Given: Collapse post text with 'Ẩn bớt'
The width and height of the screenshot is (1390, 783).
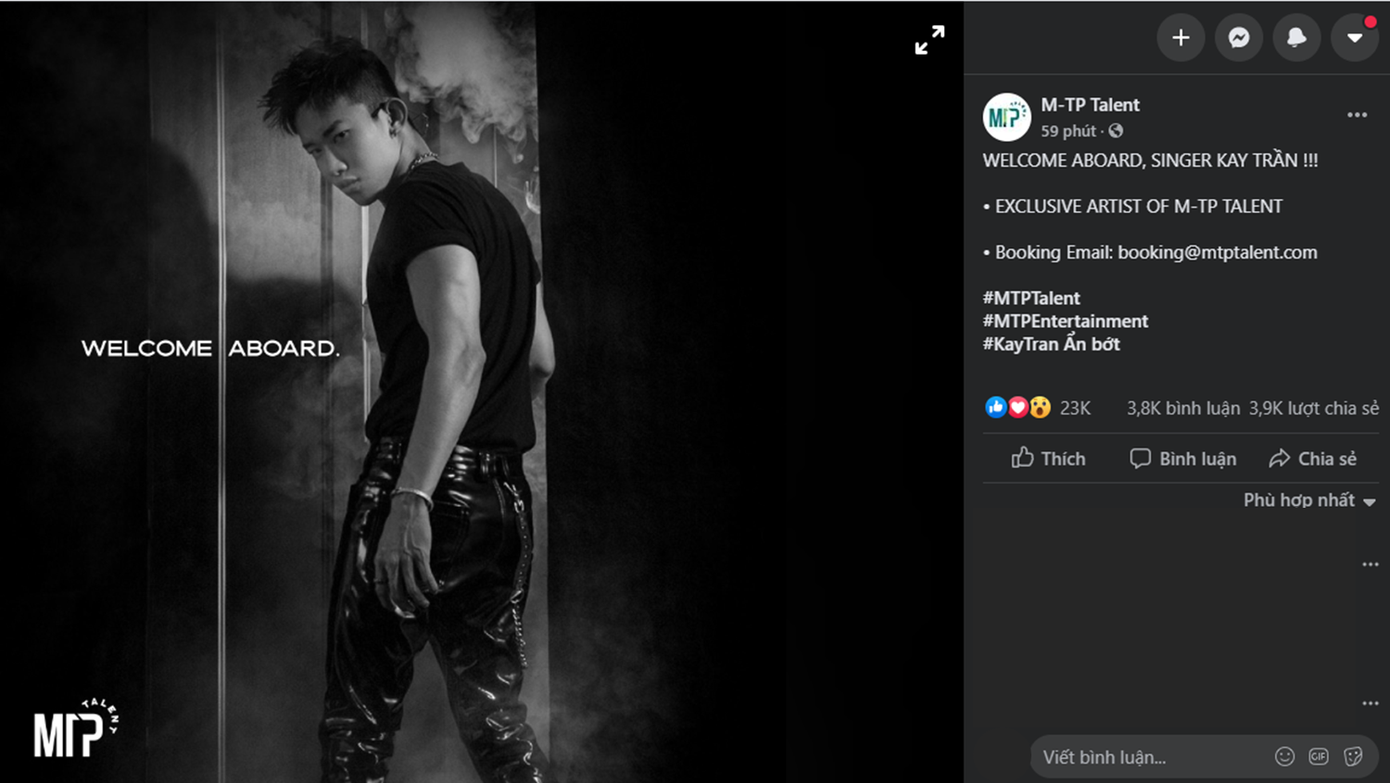Looking at the screenshot, I should point(1093,344).
